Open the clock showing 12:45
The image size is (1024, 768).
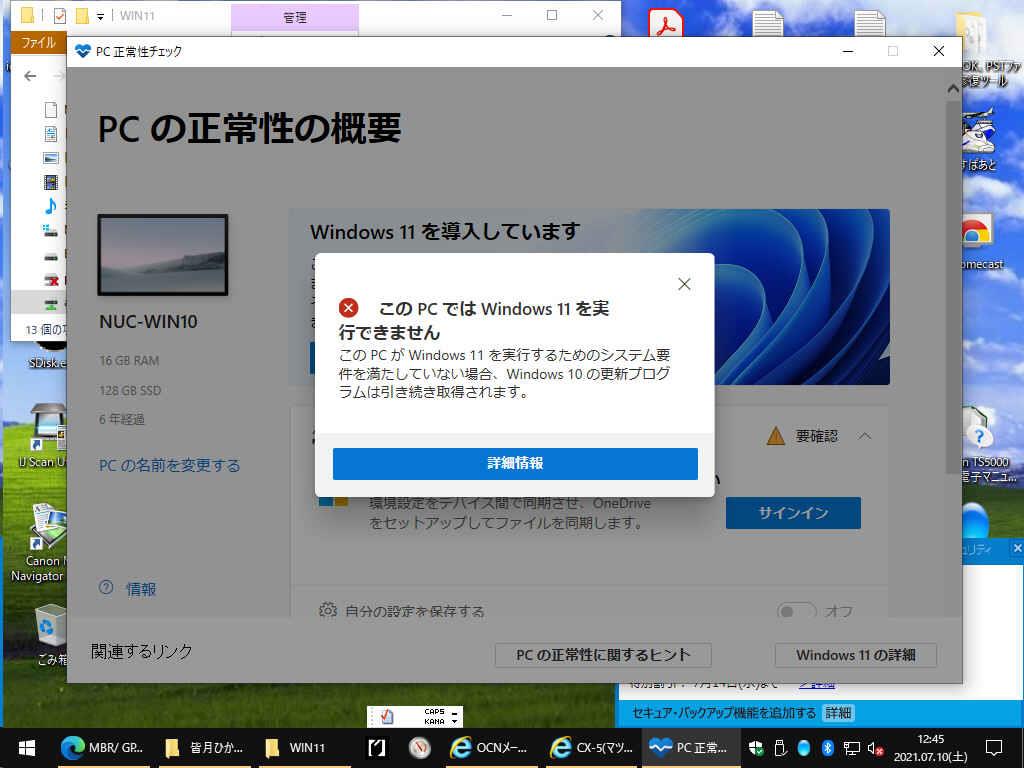[930, 748]
